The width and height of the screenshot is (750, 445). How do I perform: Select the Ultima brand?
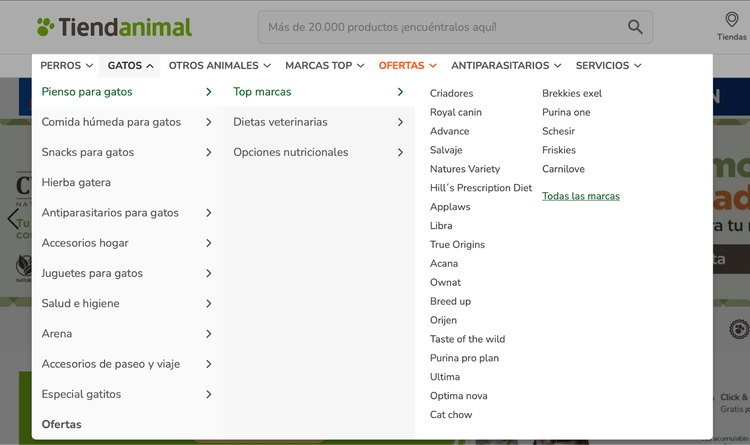[444, 377]
